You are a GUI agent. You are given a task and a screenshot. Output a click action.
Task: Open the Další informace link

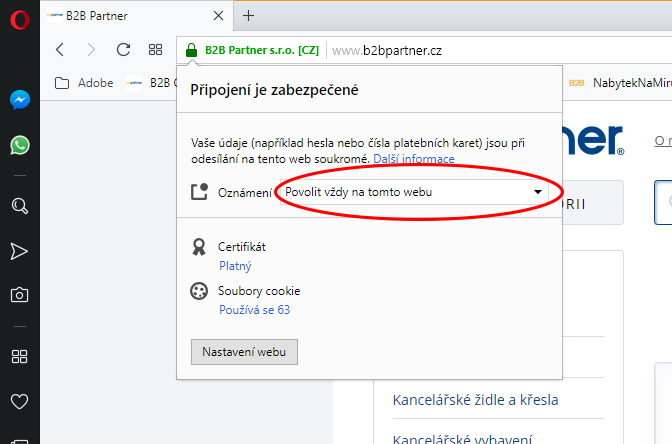pos(414,159)
